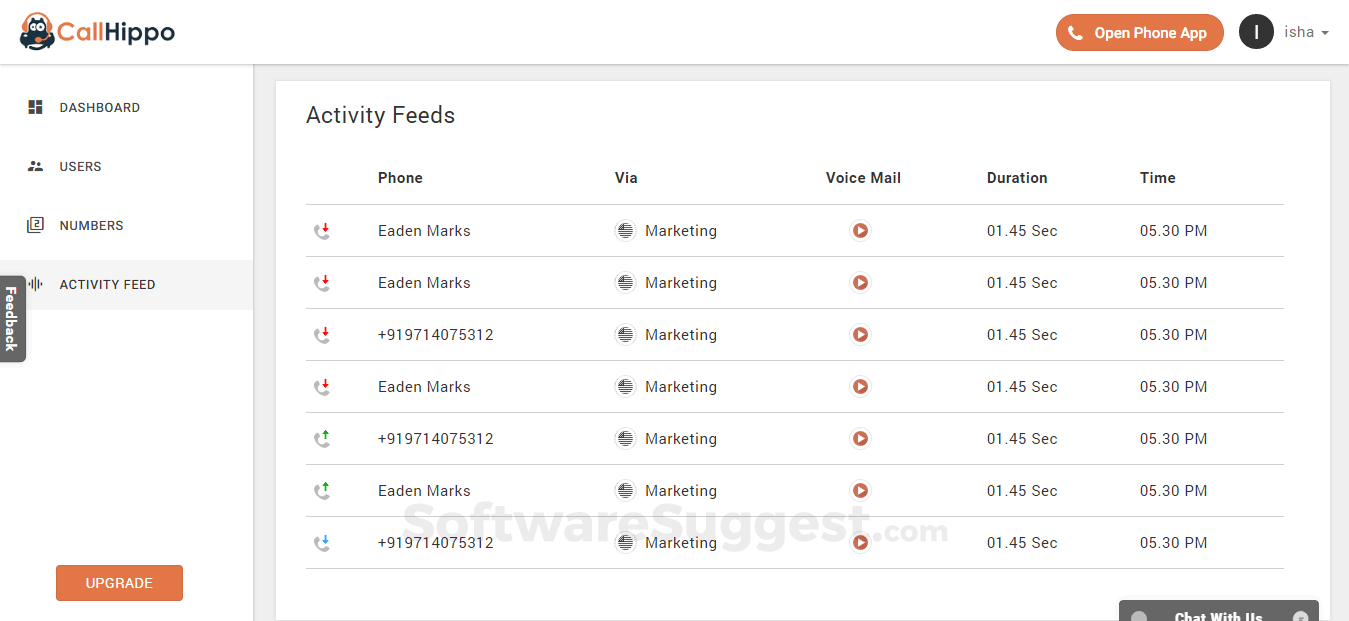This screenshot has height=621, width=1349.
Task: Go to the Numbers section
Action: 91,226
